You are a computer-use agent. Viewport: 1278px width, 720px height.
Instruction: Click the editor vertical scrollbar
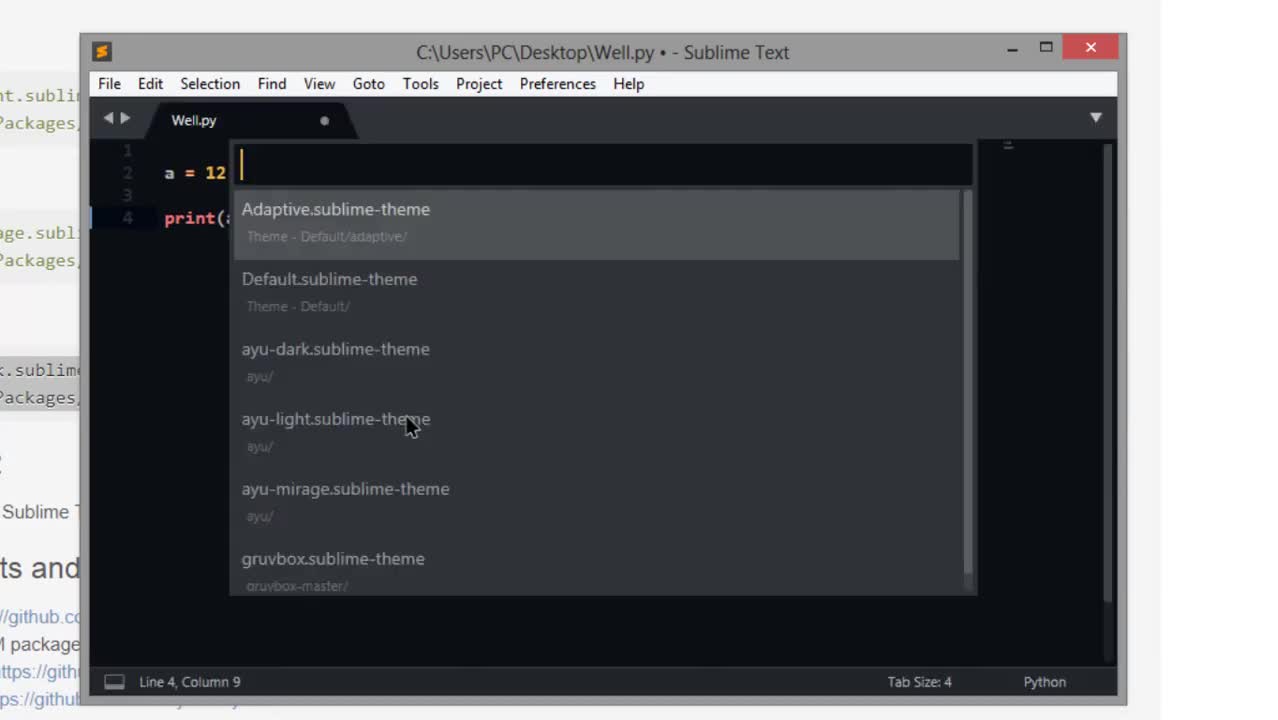point(1107,372)
